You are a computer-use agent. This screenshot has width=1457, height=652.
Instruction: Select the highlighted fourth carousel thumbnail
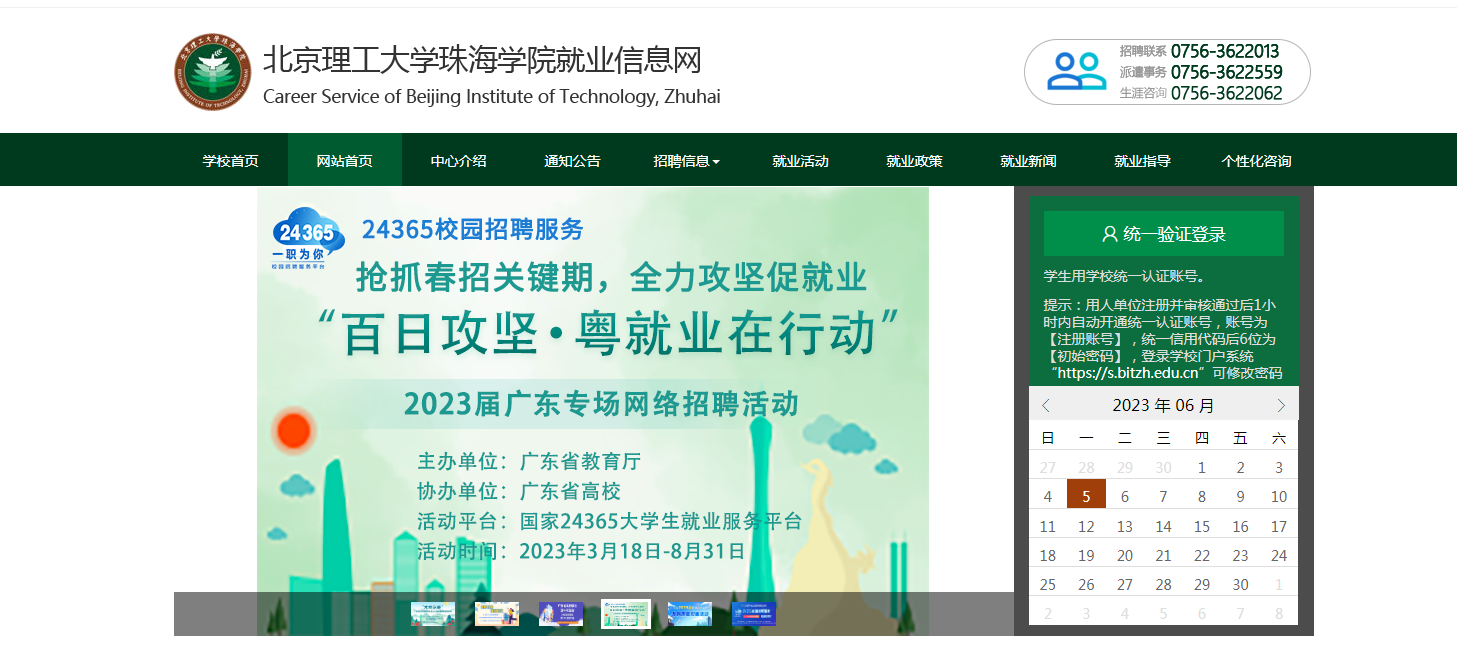pyautogui.click(x=626, y=614)
